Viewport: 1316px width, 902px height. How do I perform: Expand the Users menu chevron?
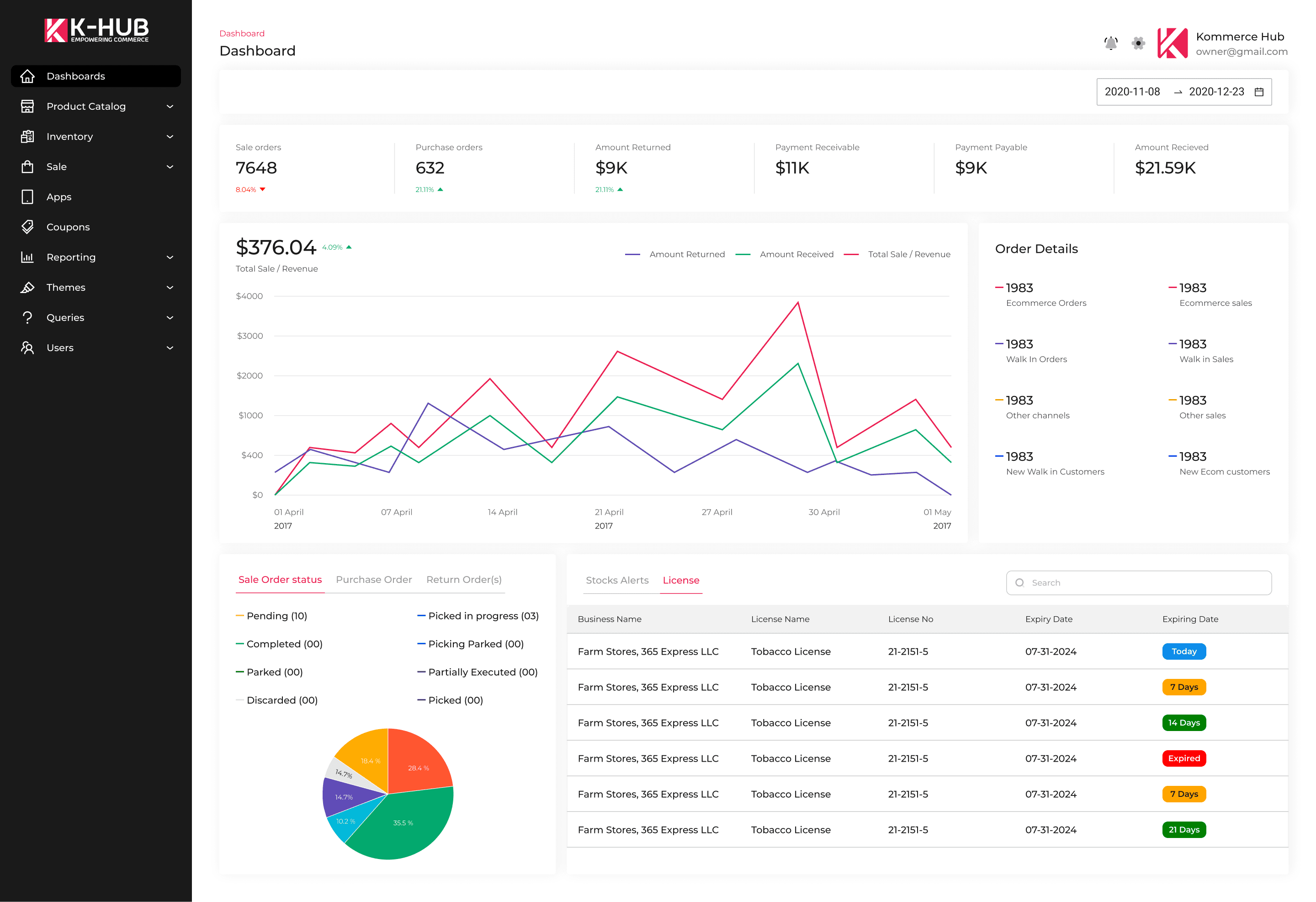170,348
